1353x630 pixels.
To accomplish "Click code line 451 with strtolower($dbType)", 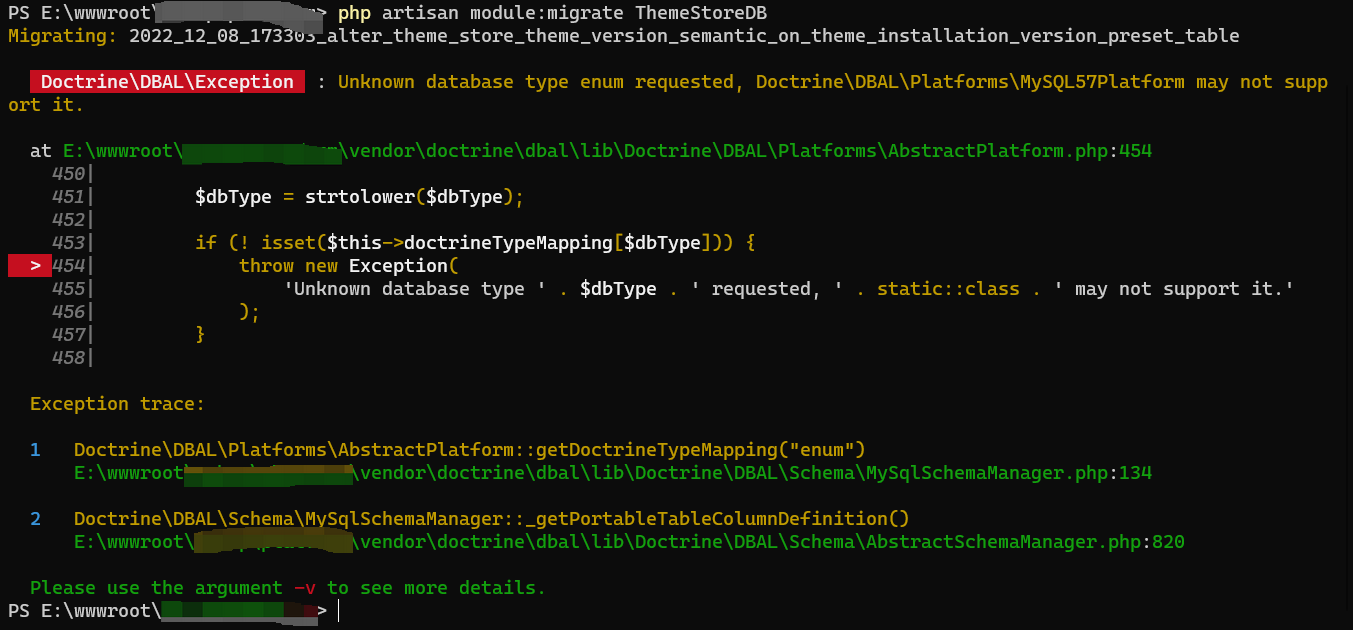I will click(359, 197).
